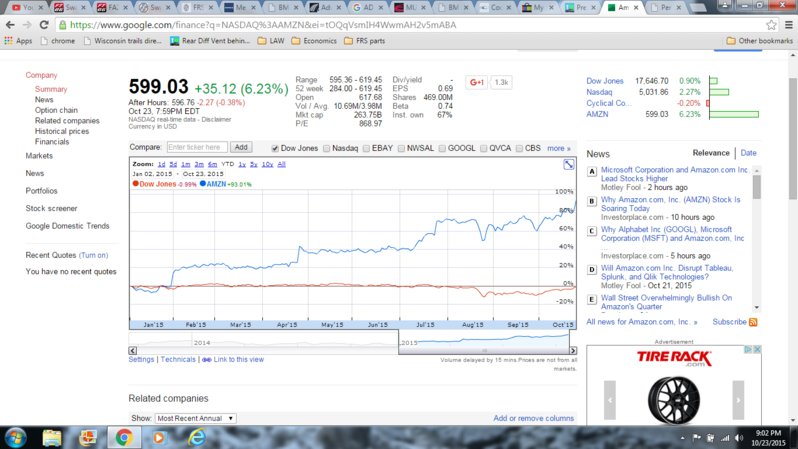
Task: Go to Stock screener
Action: [51, 208]
